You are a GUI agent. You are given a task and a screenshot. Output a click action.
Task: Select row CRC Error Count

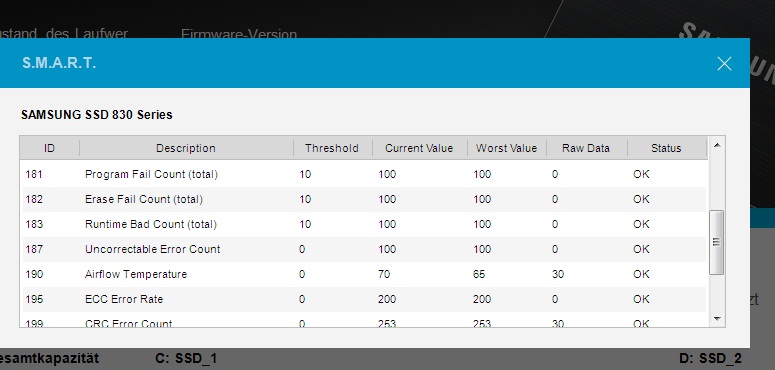363,320
